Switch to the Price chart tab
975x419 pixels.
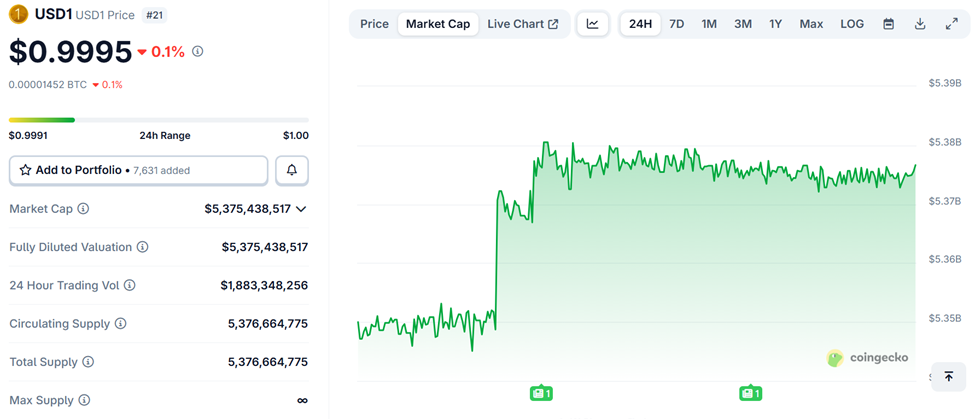tap(374, 24)
